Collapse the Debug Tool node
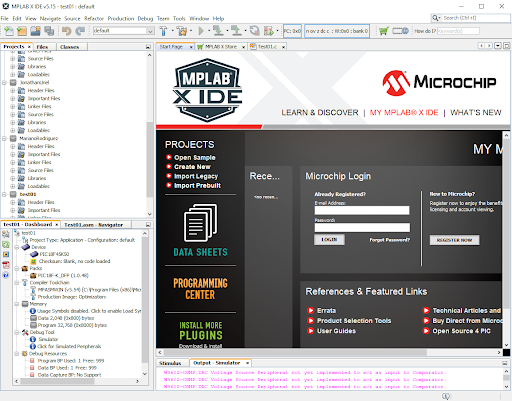The image size is (512, 401). pos(17,332)
